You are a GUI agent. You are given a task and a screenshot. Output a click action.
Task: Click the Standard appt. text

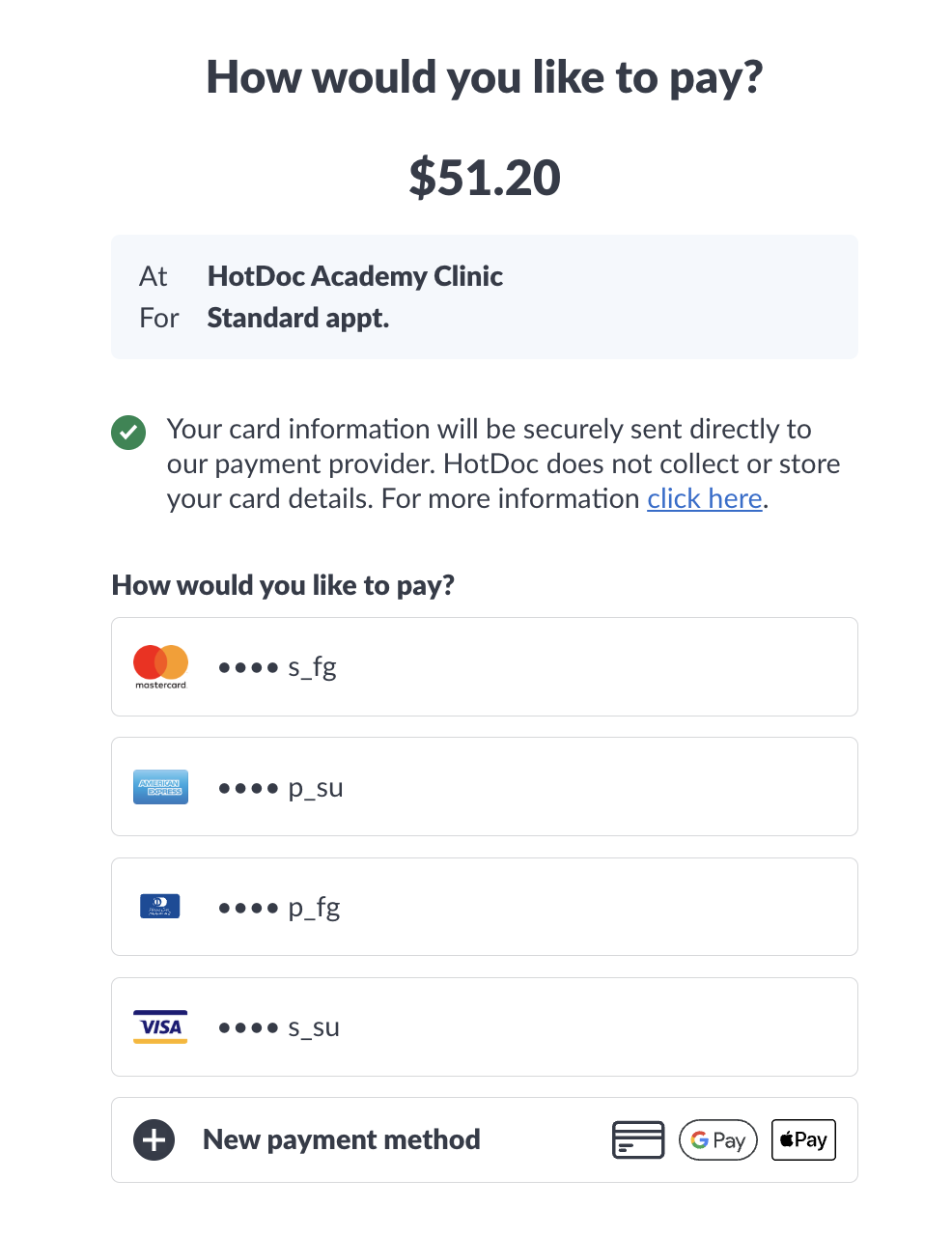coord(297,318)
